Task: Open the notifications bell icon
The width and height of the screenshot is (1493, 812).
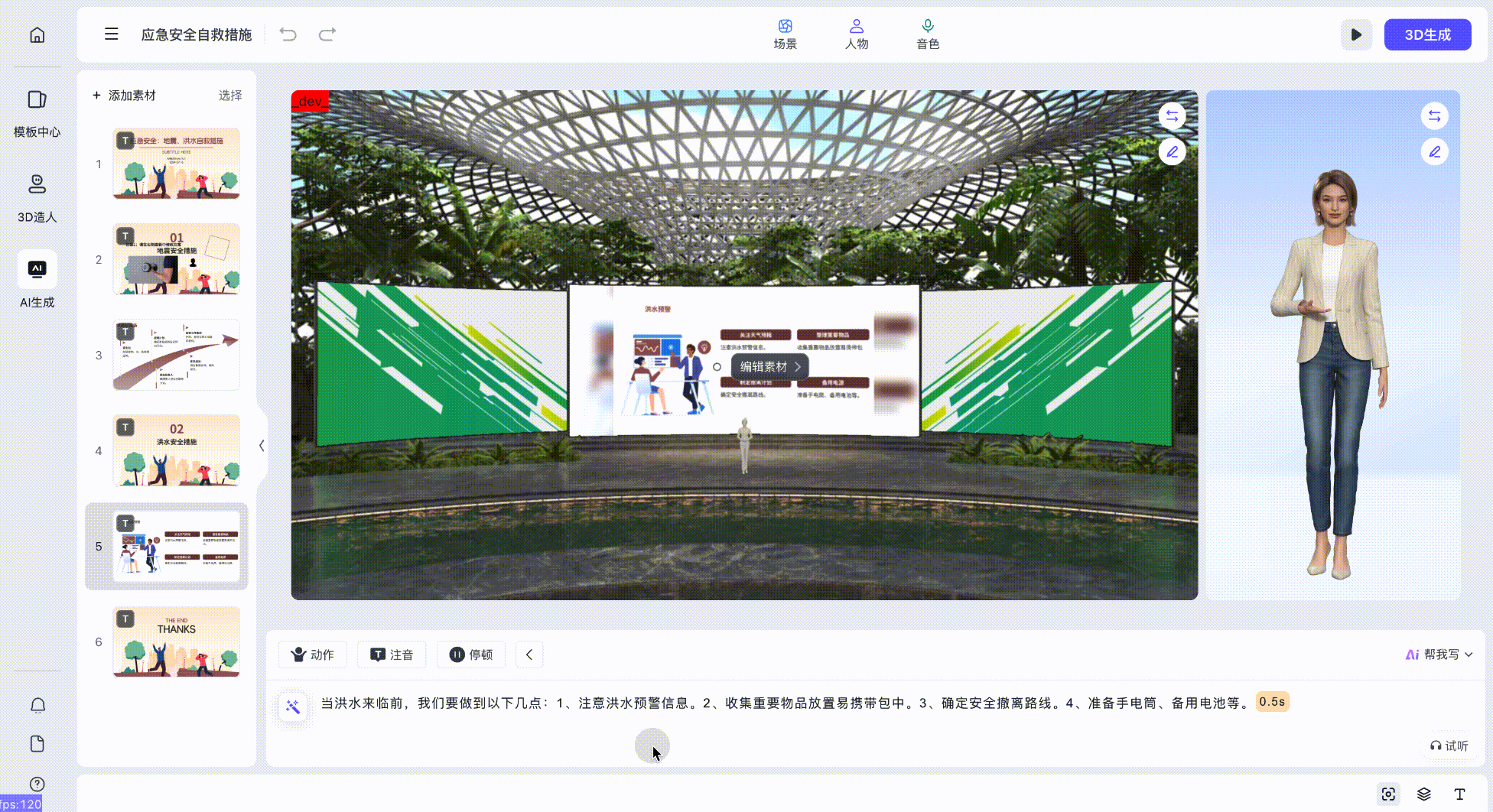Action: (x=37, y=705)
